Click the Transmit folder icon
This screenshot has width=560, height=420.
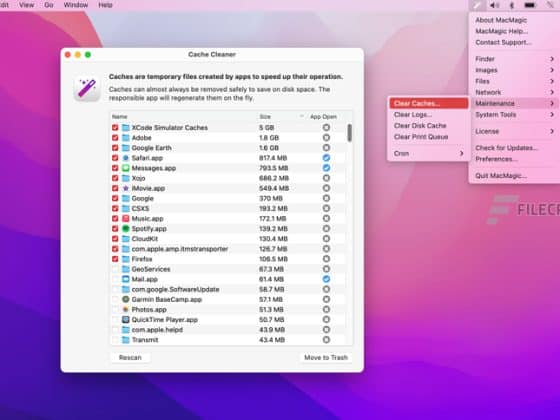point(125,340)
